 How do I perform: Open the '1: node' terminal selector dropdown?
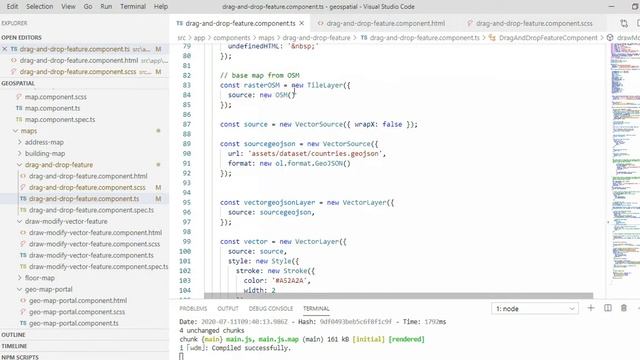click(x=535, y=309)
